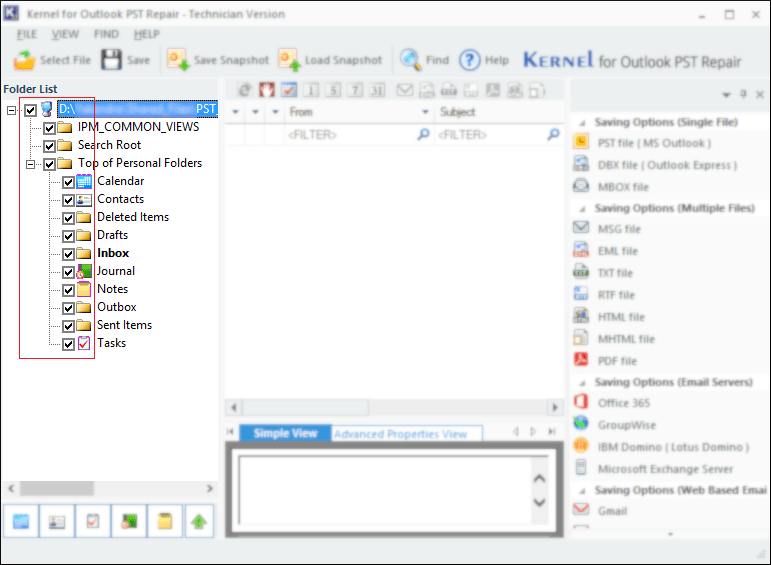Collapse Saving Options (Web Based Email) section
The height and width of the screenshot is (565, 771).
coord(582,491)
